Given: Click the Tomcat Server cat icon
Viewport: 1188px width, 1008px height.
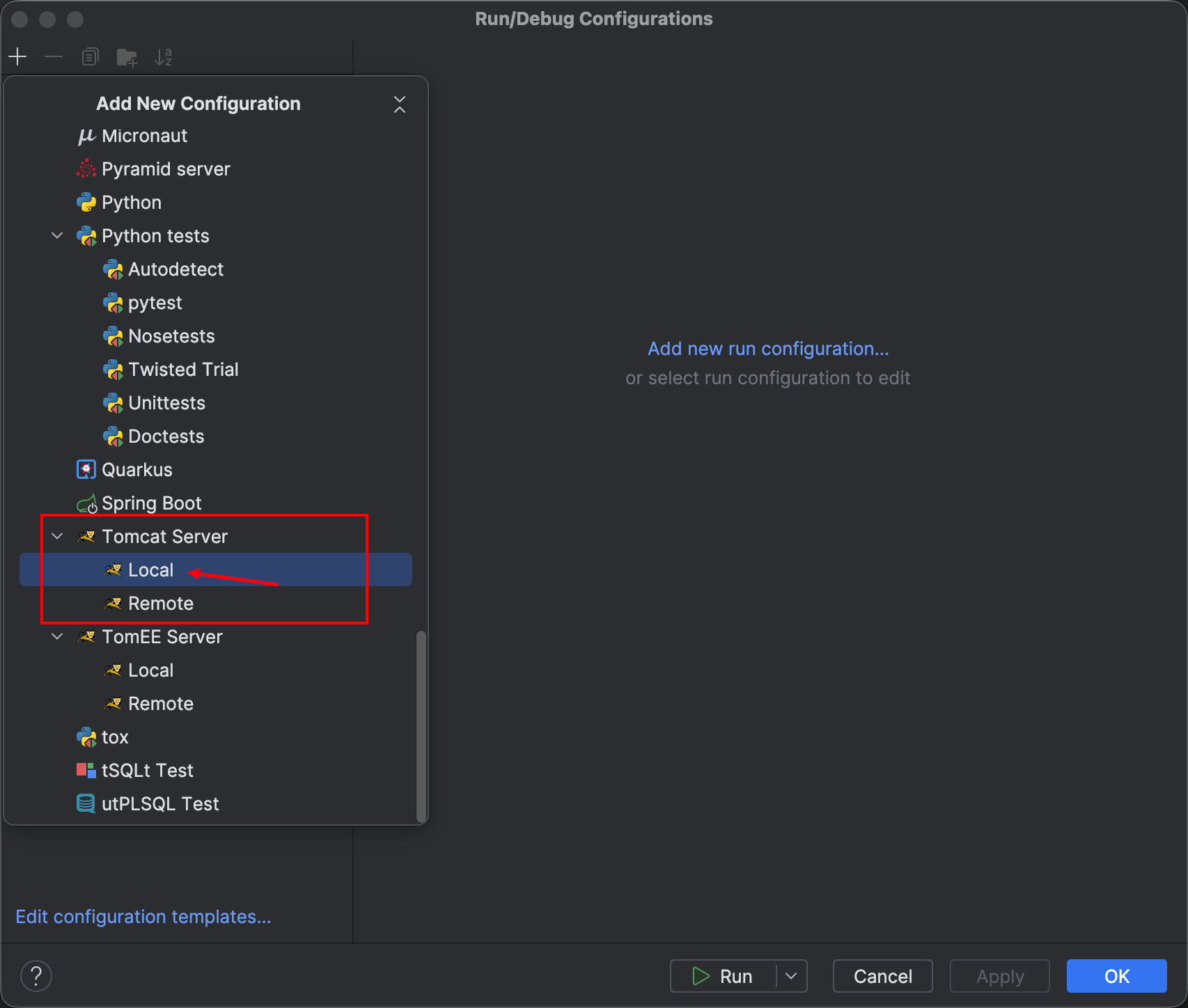Looking at the screenshot, I should [86, 537].
